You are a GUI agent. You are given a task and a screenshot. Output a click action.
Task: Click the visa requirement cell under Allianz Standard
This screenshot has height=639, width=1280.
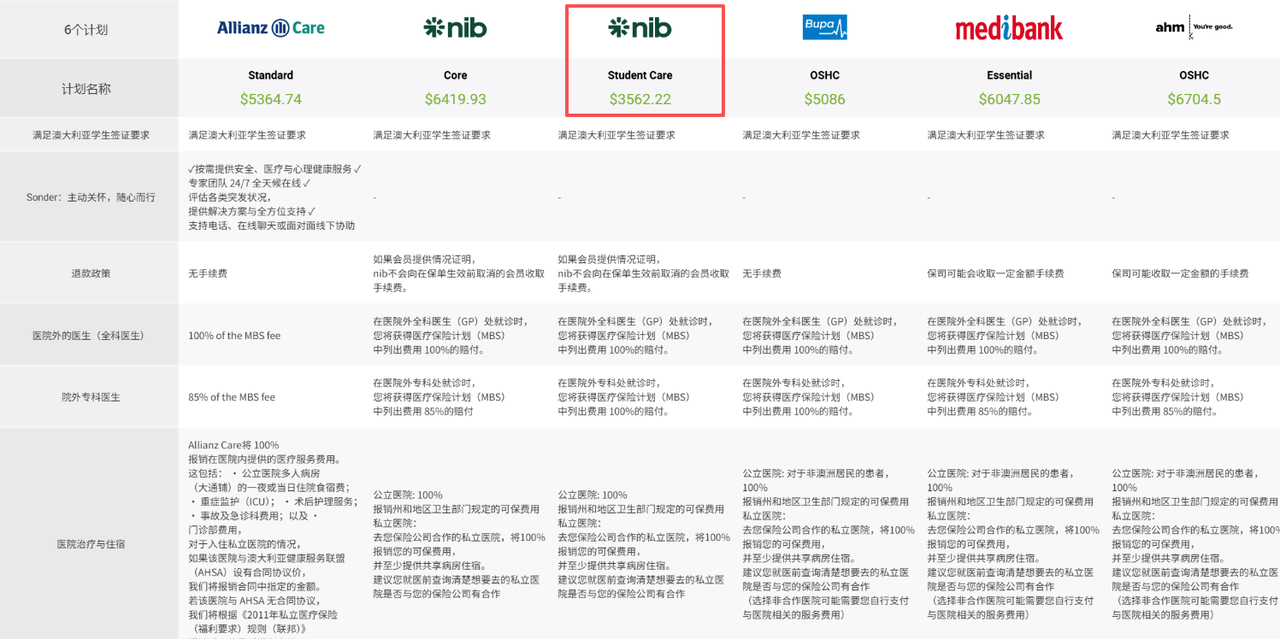click(x=247, y=135)
